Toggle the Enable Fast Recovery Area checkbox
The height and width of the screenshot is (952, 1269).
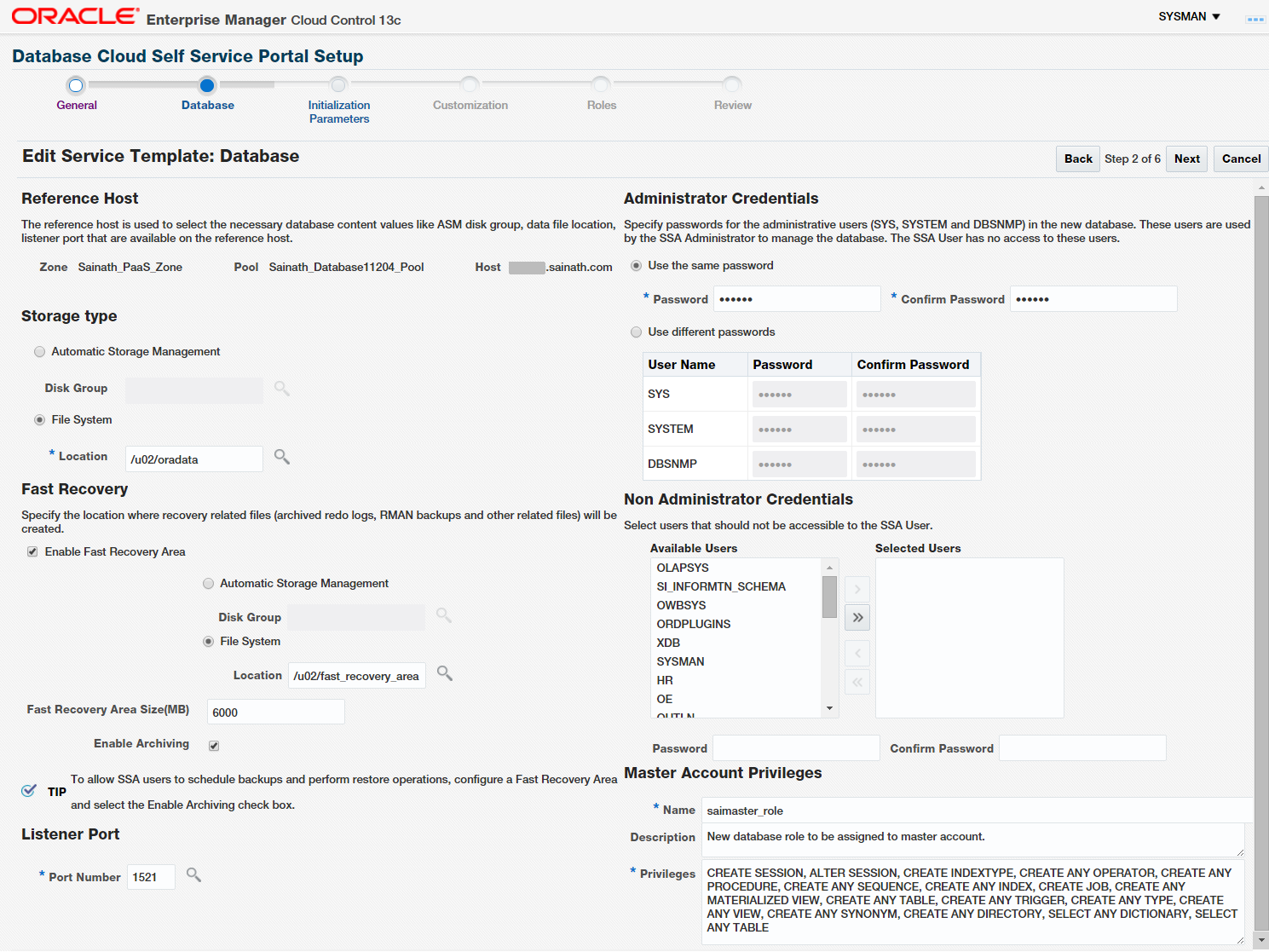32,552
